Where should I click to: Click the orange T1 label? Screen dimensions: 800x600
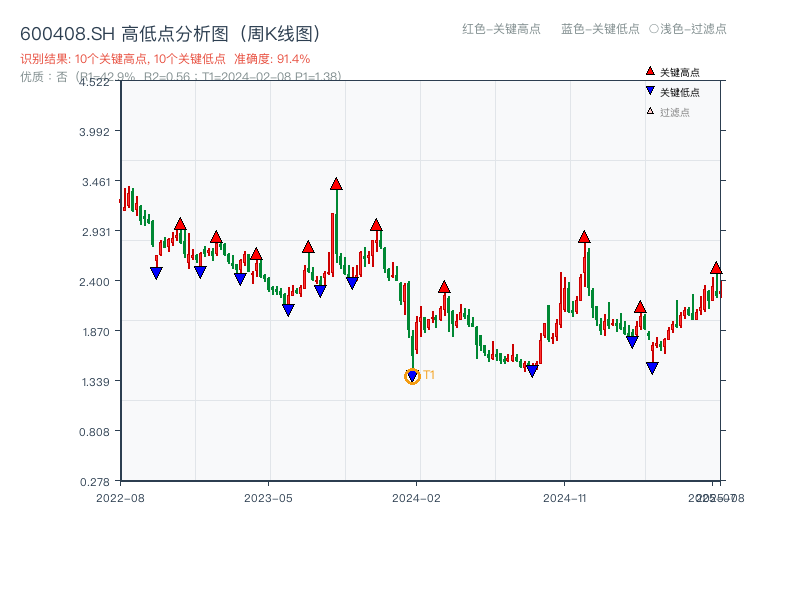pos(429,375)
